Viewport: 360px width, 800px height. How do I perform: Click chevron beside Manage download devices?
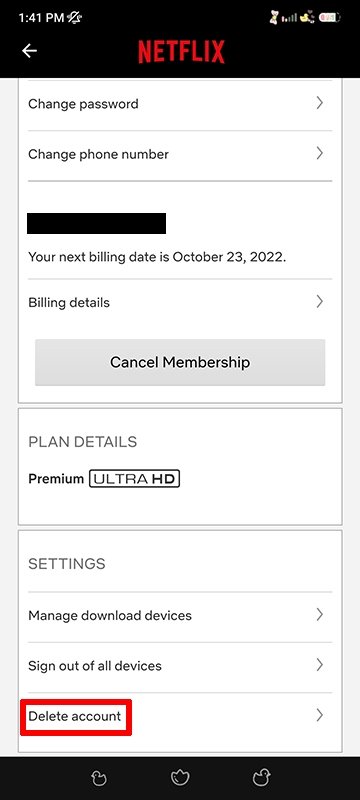[320, 614]
